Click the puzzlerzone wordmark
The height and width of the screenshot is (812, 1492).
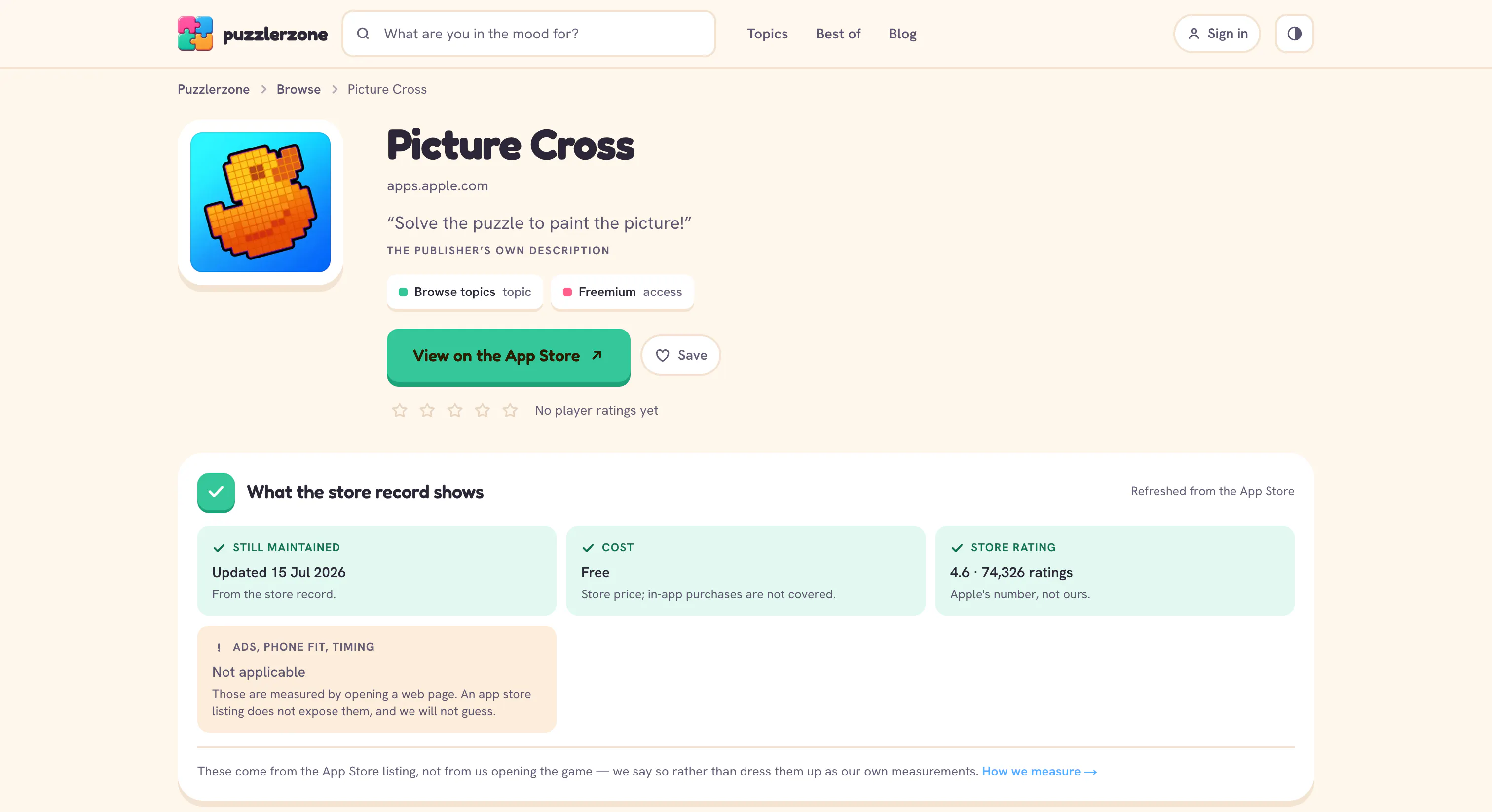coord(275,34)
